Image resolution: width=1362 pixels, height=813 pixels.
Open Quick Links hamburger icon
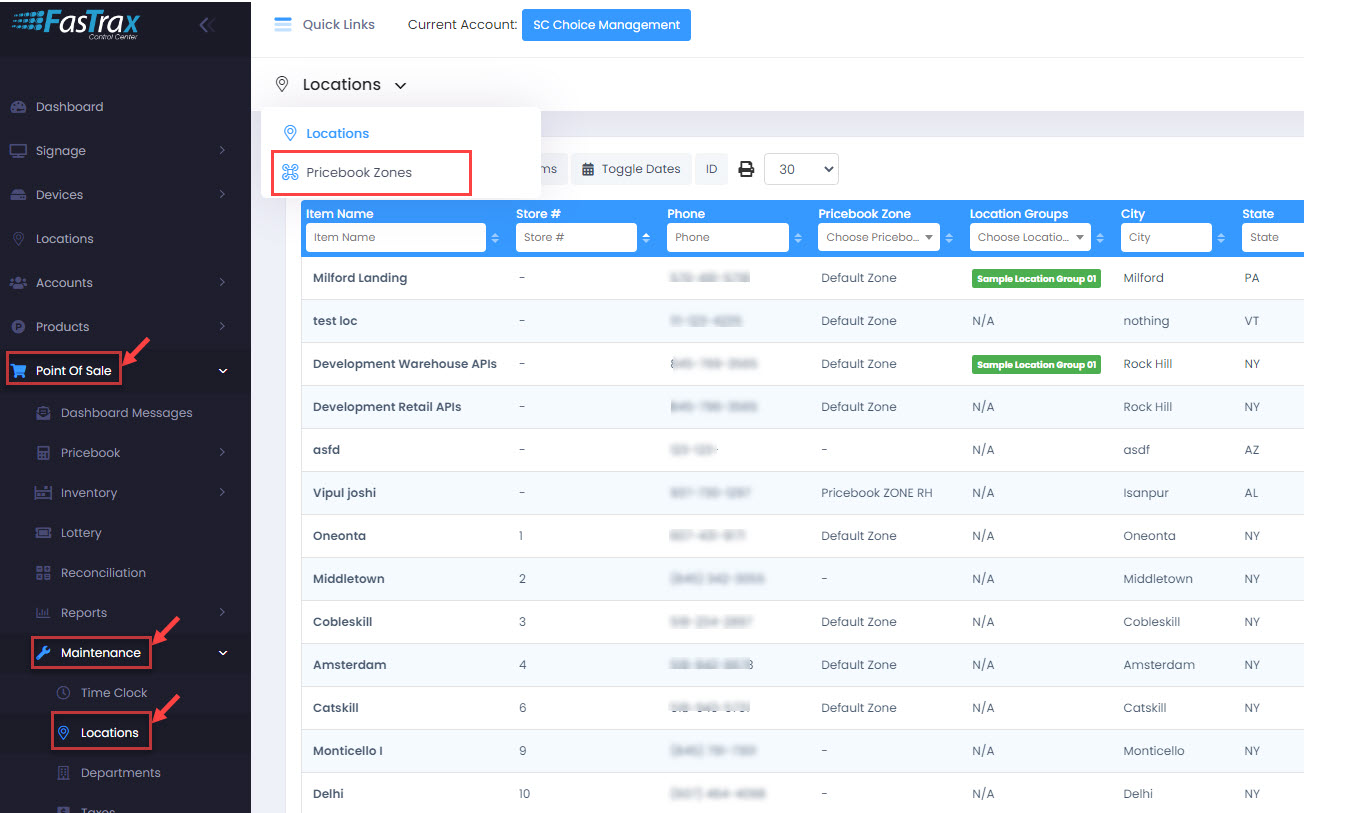tap(283, 24)
